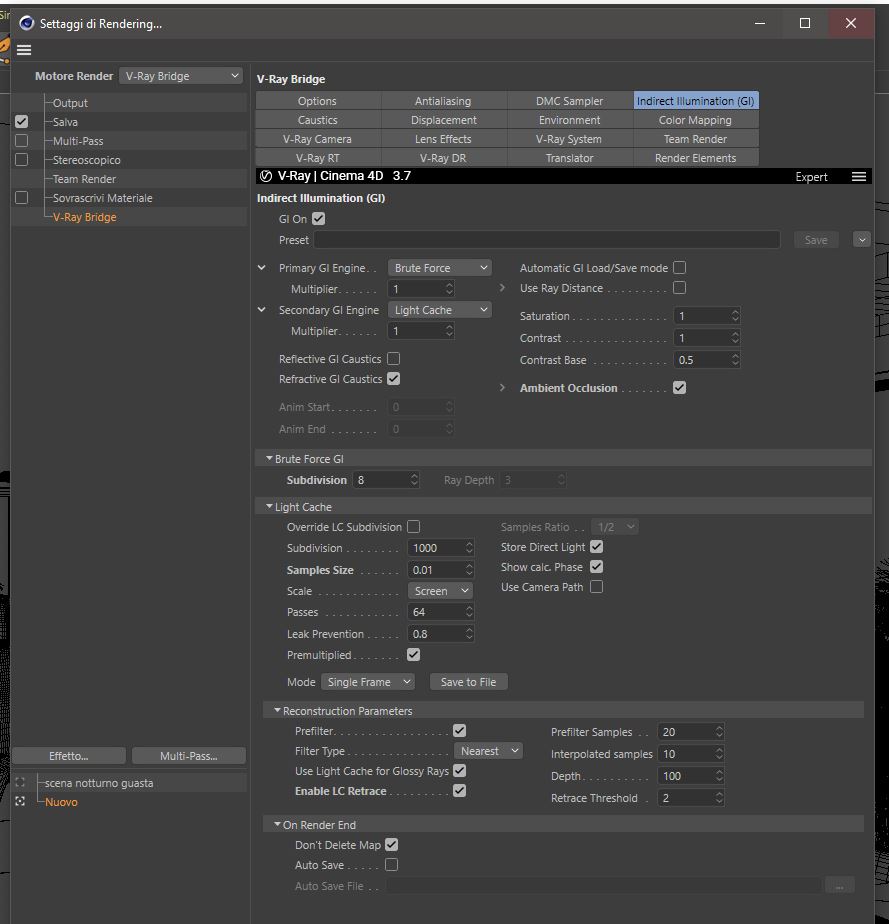Open the Primary GI Engine dropdown
This screenshot has height=924, width=889.
pyautogui.click(x=439, y=268)
